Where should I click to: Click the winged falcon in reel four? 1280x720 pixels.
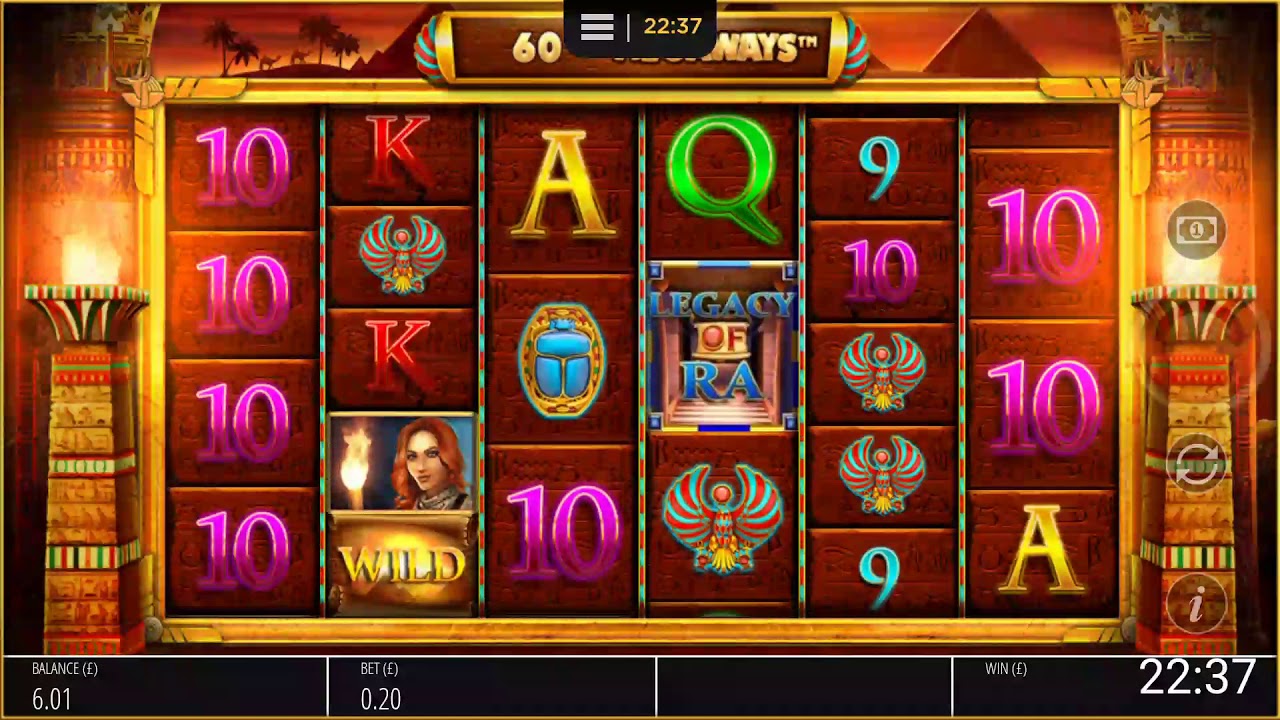point(722,519)
